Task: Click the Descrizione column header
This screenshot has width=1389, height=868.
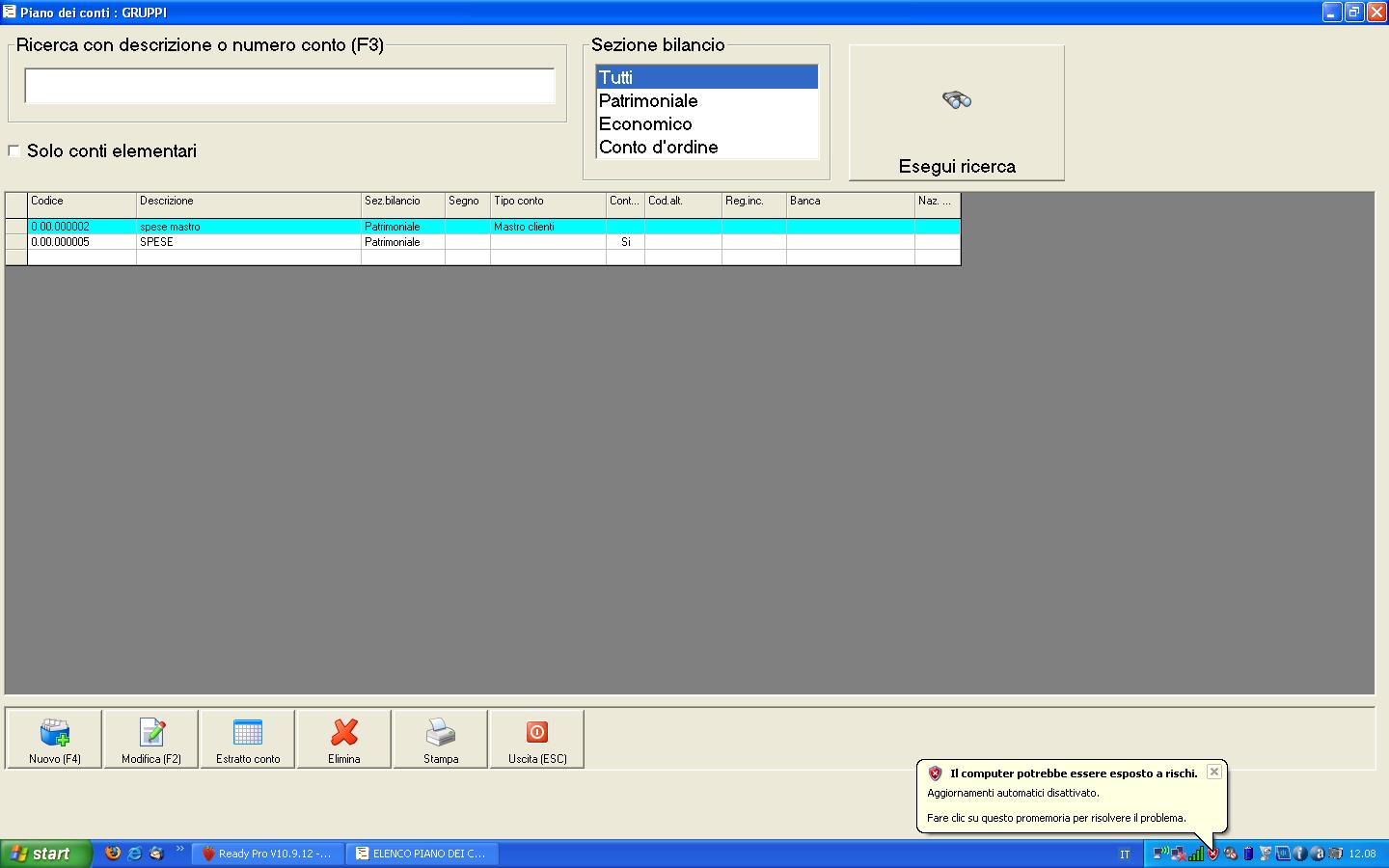Action: (249, 204)
